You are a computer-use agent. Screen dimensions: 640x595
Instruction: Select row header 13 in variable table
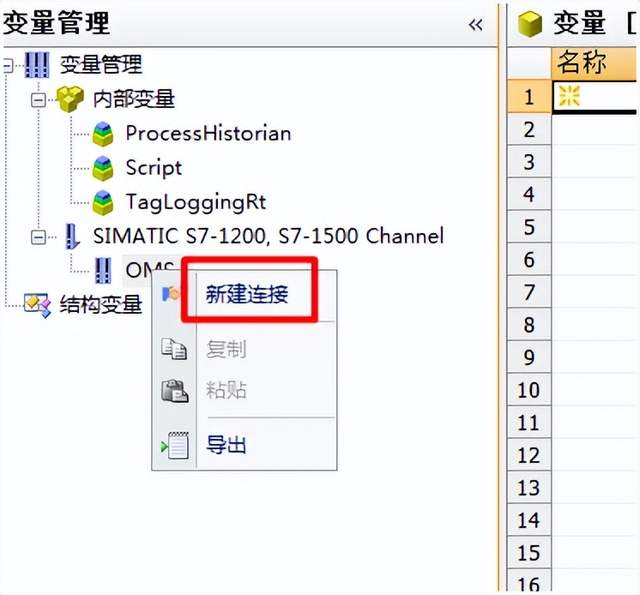tap(529, 488)
